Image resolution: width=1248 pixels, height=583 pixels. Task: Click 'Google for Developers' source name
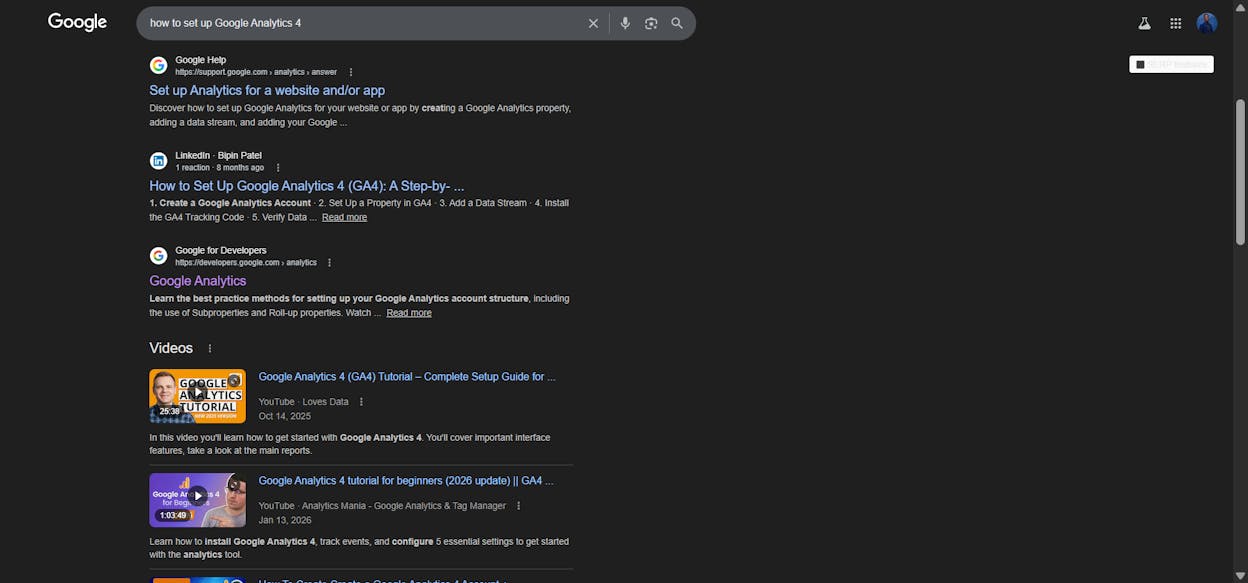(x=221, y=251)
